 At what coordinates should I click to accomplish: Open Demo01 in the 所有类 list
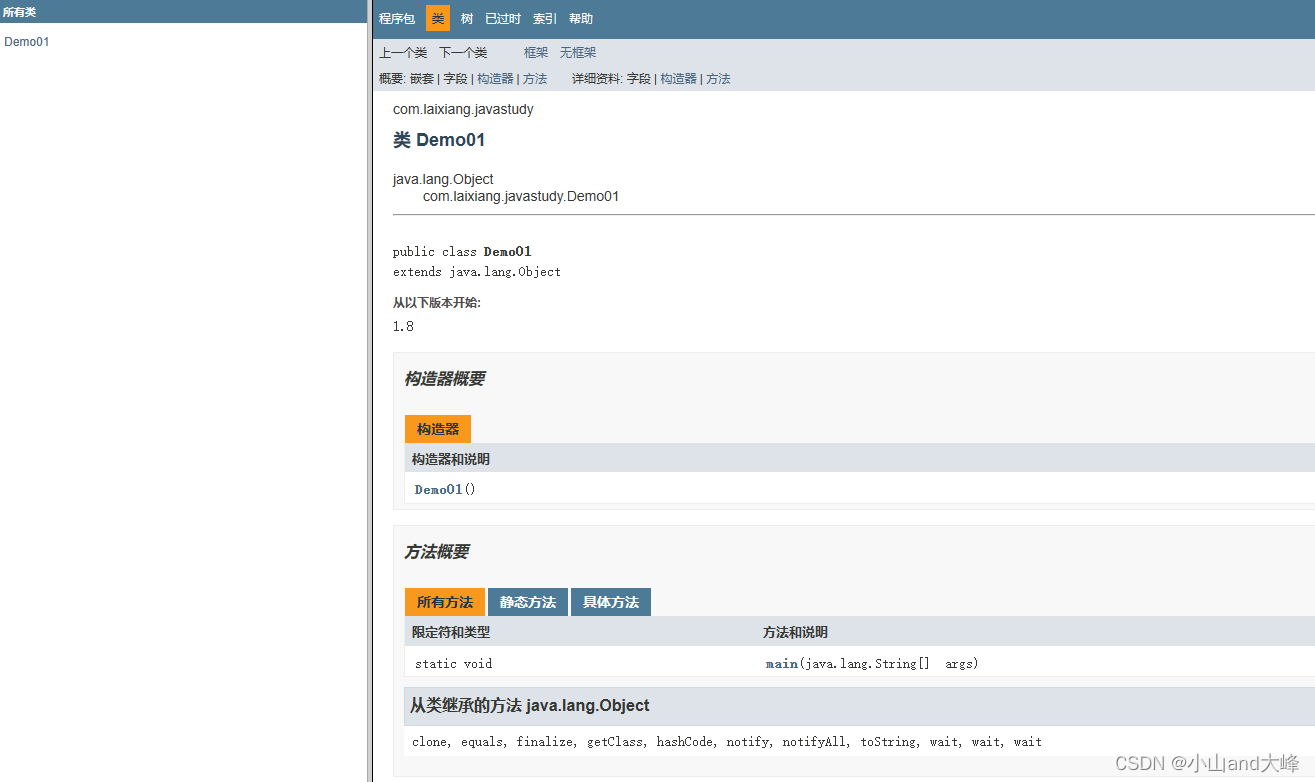27,42
